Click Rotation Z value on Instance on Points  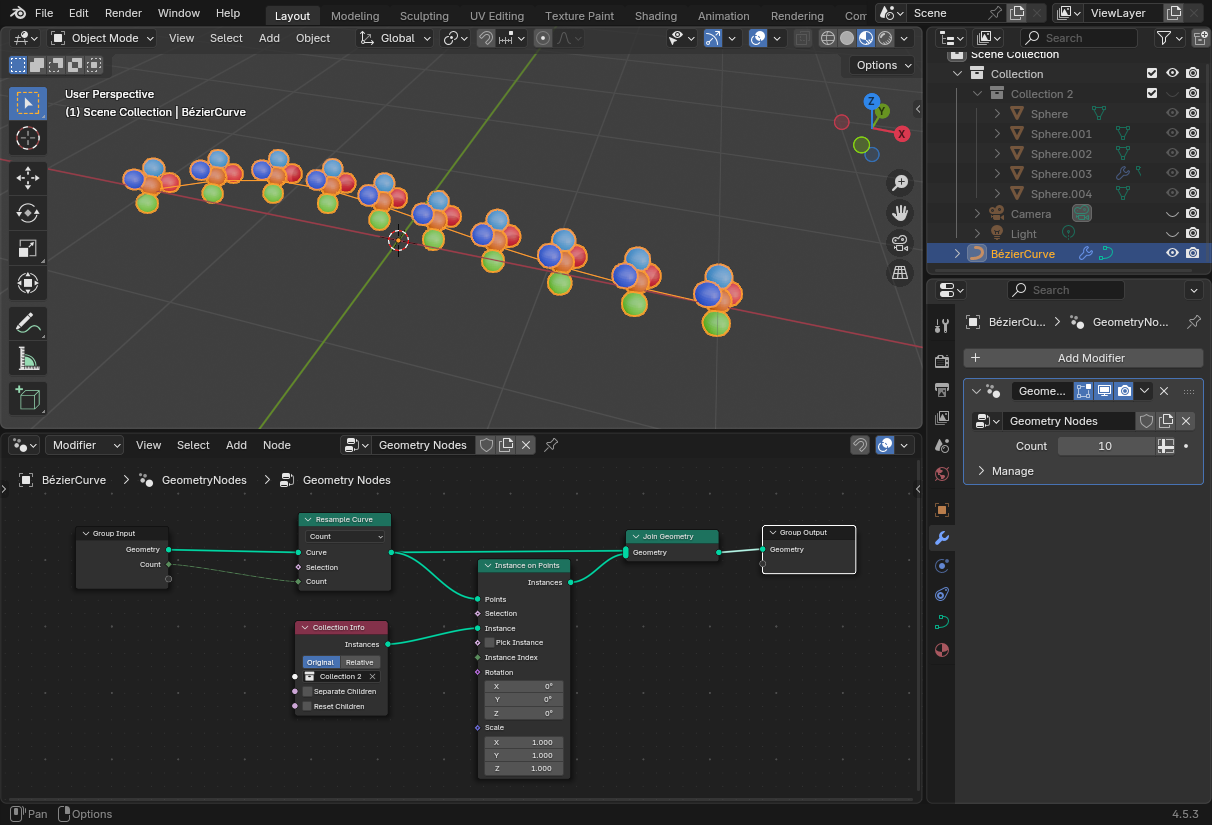pyautogui.click(x=524, y=713)
